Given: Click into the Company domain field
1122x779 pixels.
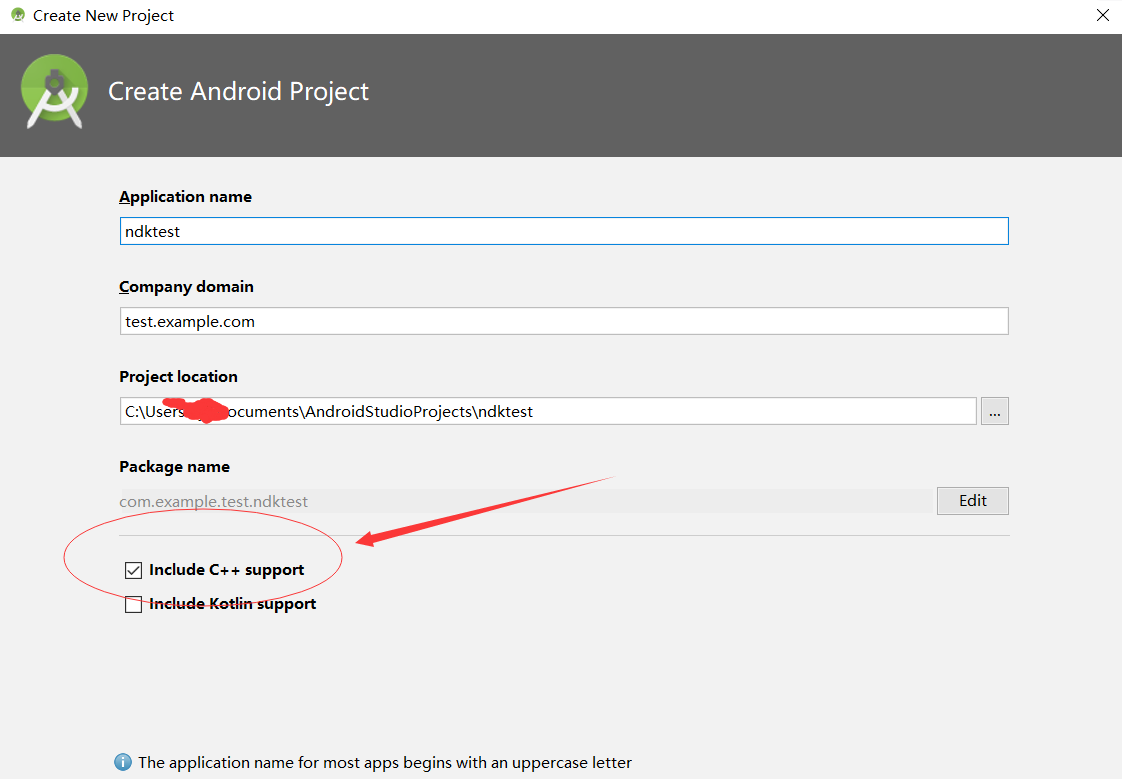Looking at the screenshot, I should 564,321.
